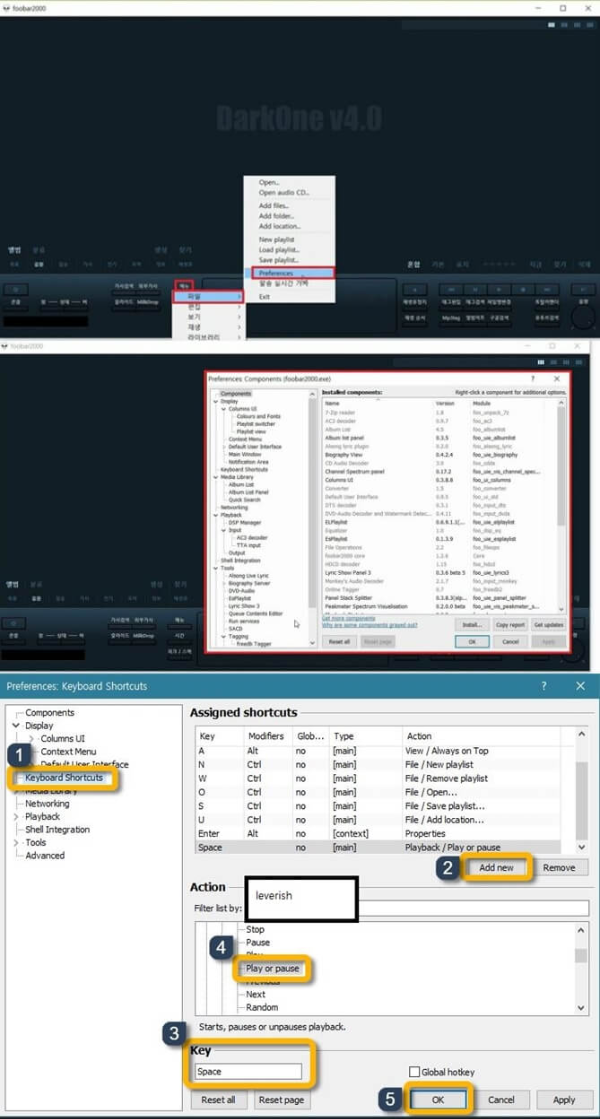
Task: Click Install... button in Components window
Action: pyautogui.click(x=471, y=624)
